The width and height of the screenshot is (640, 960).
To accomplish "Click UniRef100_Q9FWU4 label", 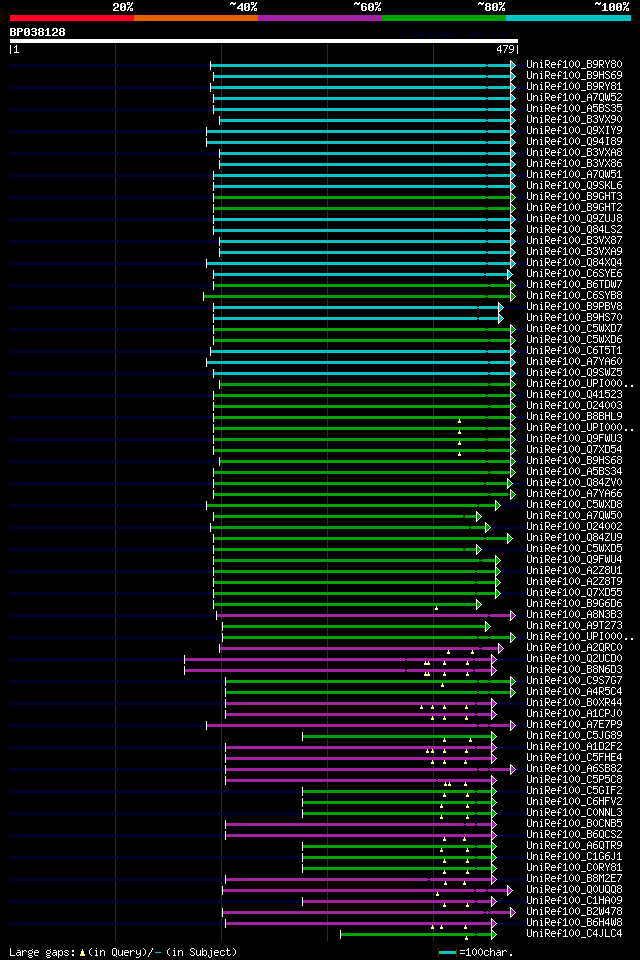I will point(574,560).
